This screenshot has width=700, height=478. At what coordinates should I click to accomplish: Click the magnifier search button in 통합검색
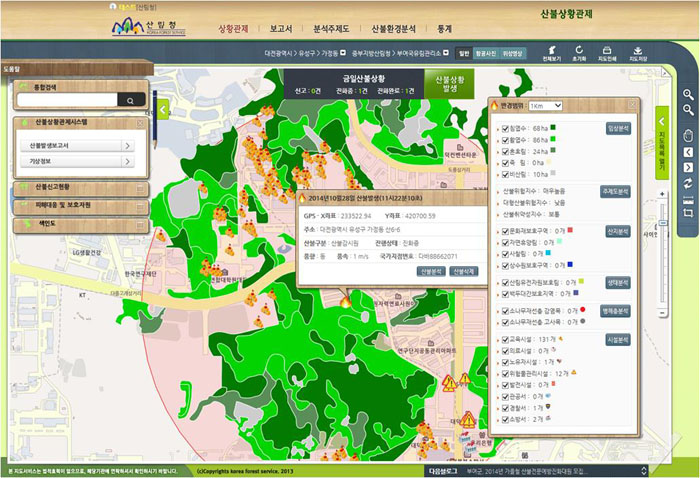click(x=130, y=100)
